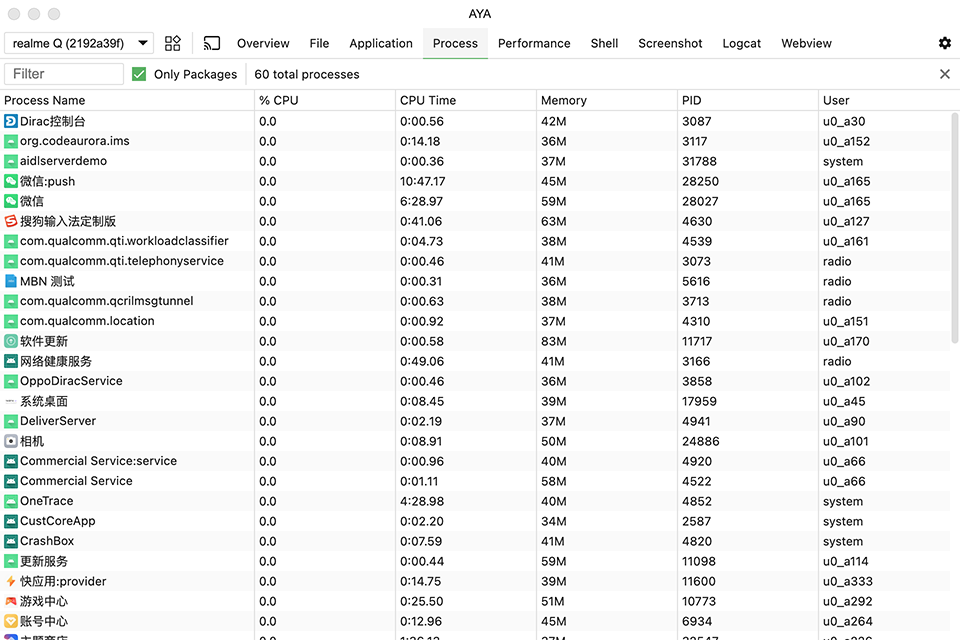Image resolution: width=960 pixels, height=640 pixels.
Task: Click the 微信:push WeChat icon
Action: click(10, 181)
